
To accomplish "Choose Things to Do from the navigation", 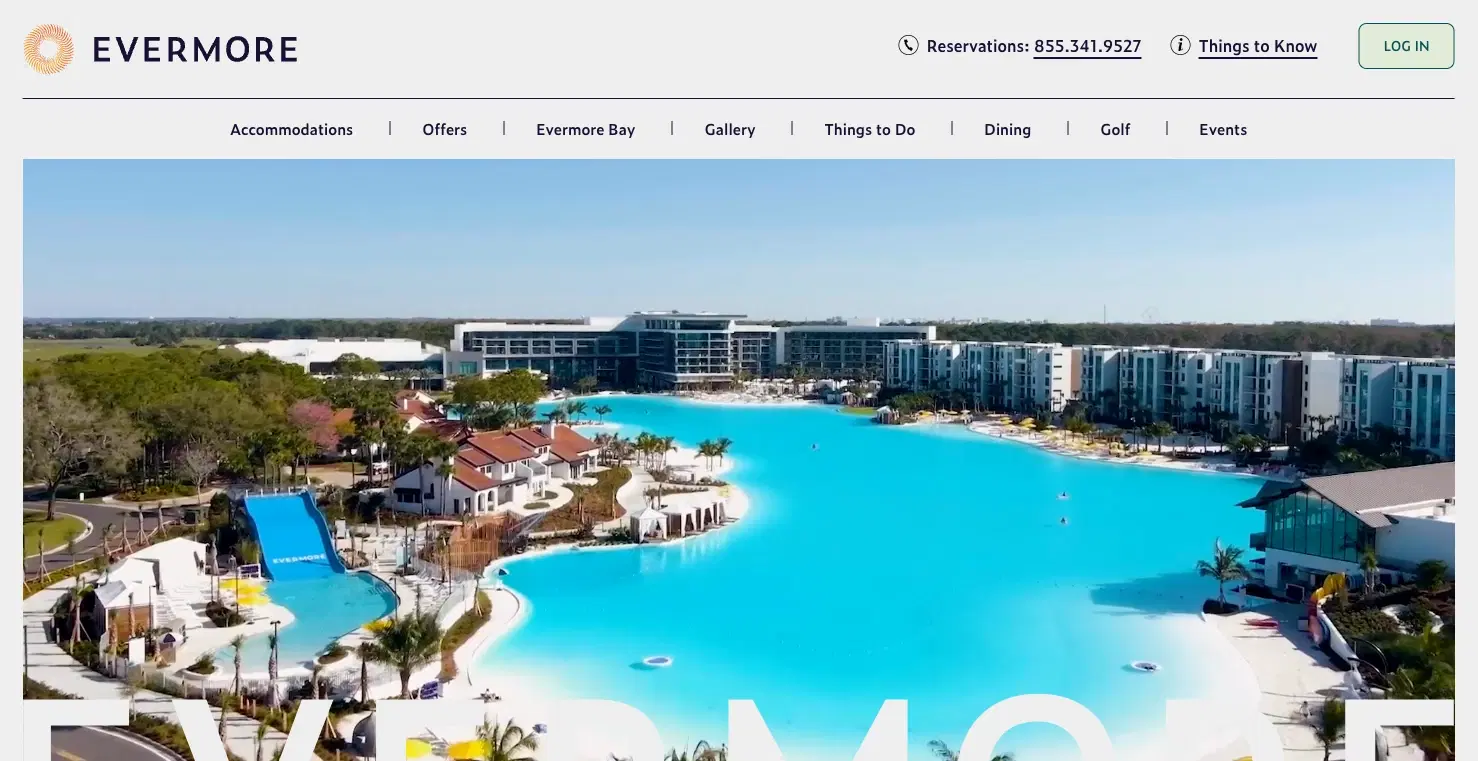I will pos(869,129).
